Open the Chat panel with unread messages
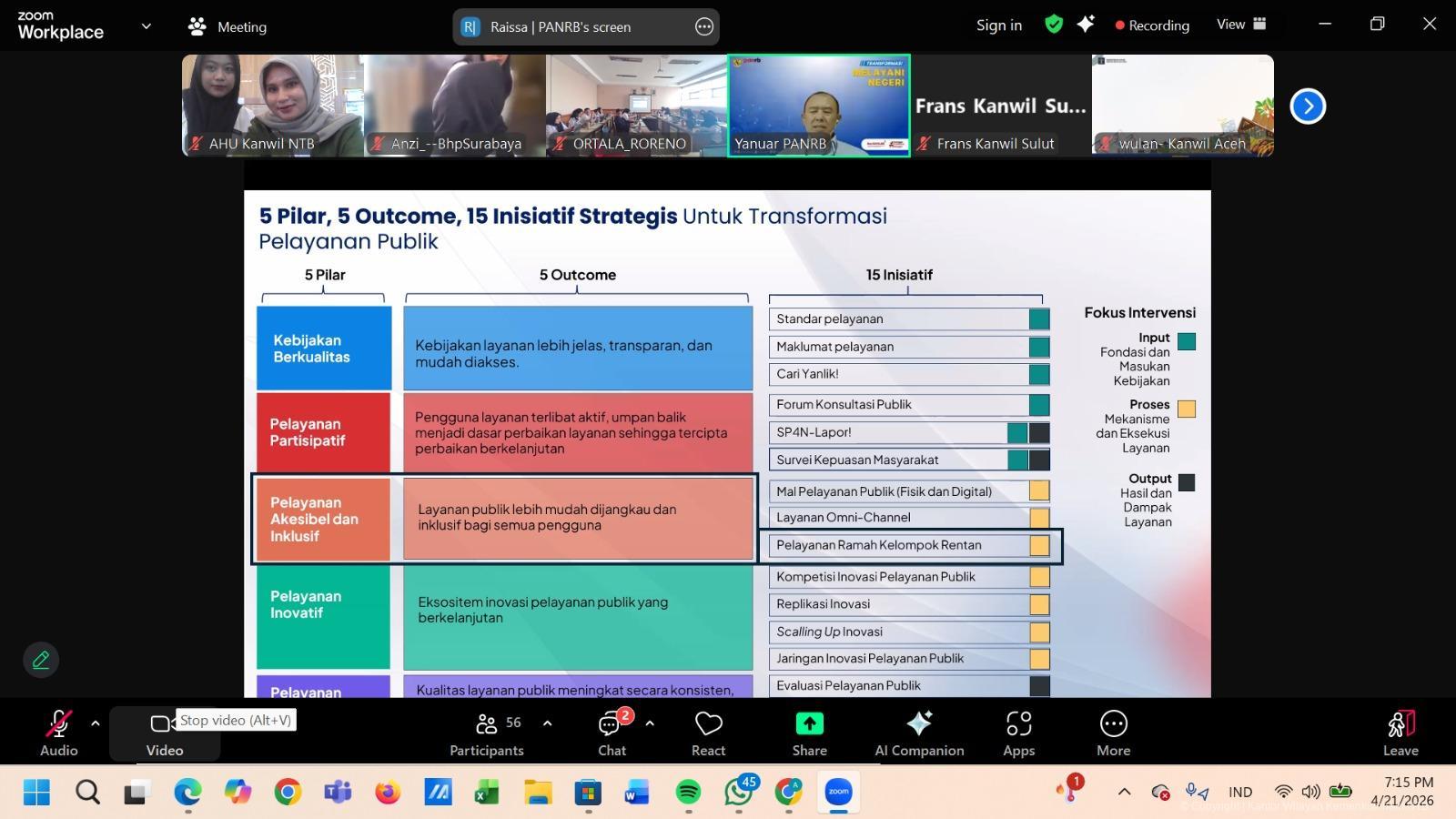The width and height of the screenshot is (1456, 819). point(611,733)
